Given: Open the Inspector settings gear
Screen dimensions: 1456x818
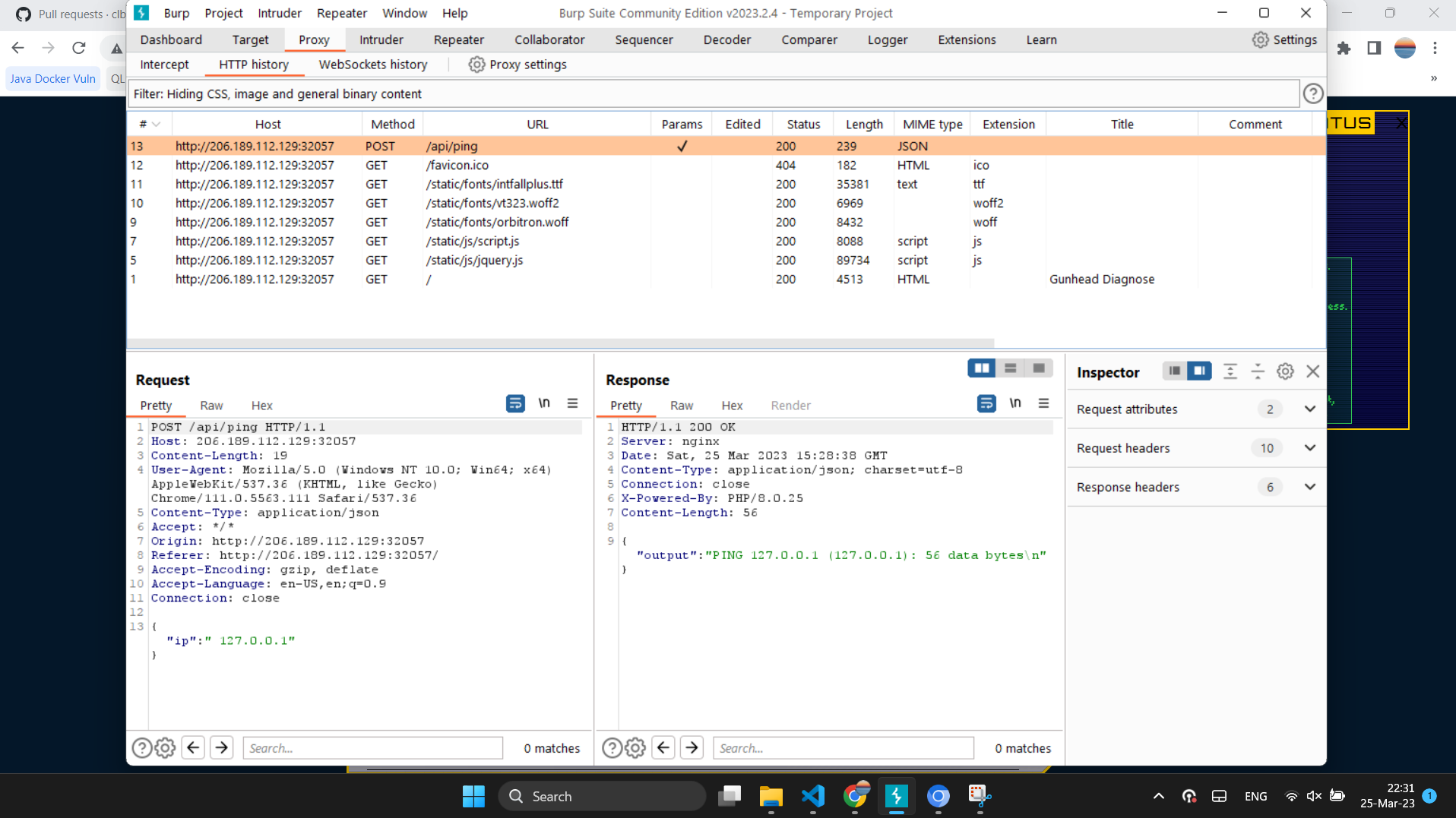Looking at the screenshot, I should pos(1284,371).
